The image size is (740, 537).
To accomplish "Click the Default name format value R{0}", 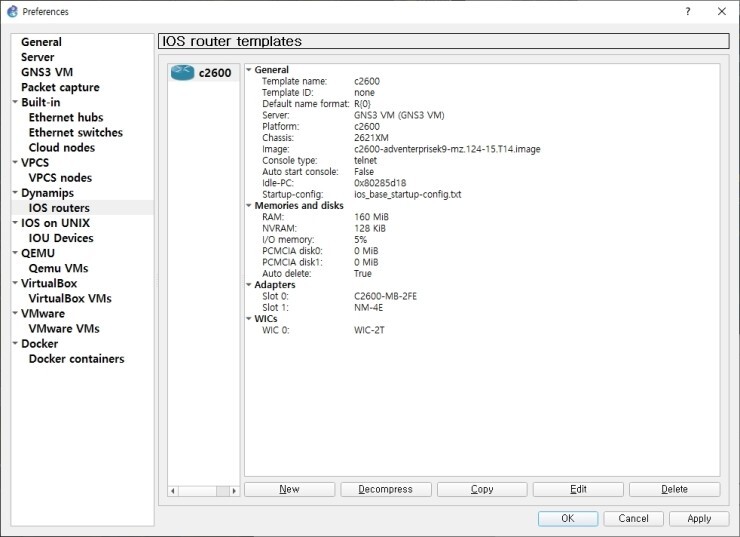I will 362,104.
